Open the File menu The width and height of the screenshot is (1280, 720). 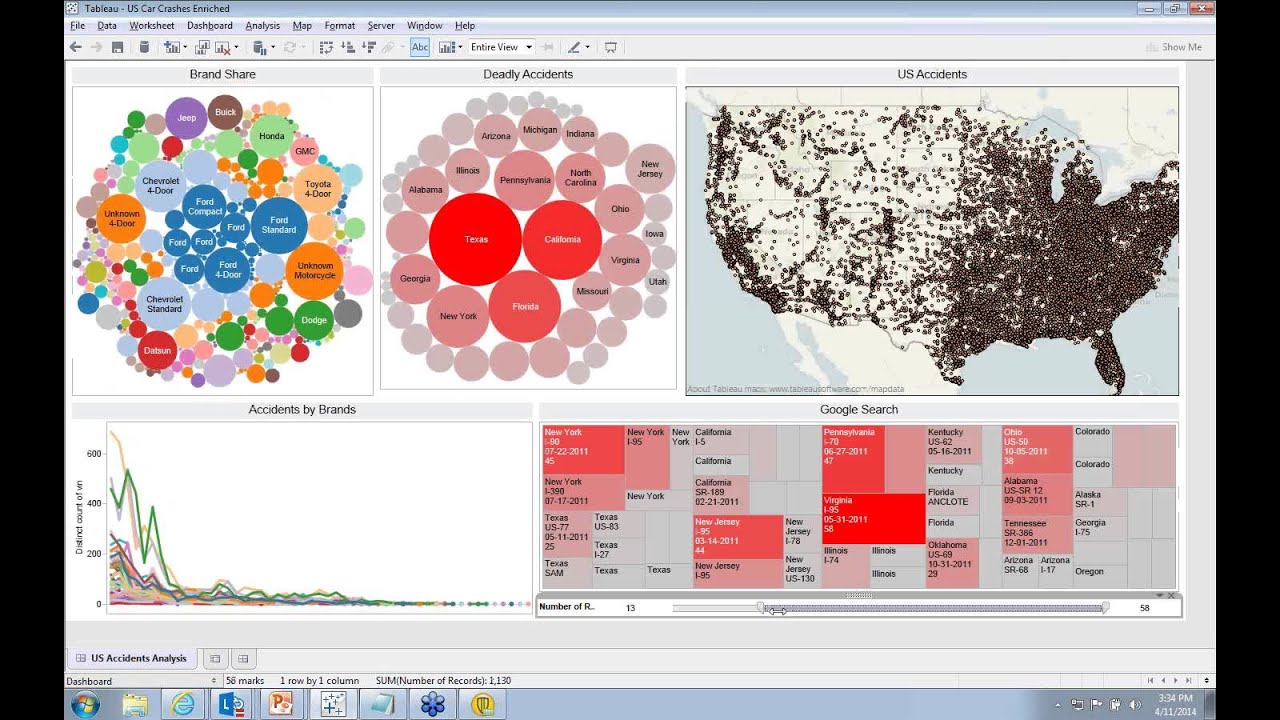(x=77, y=25)
